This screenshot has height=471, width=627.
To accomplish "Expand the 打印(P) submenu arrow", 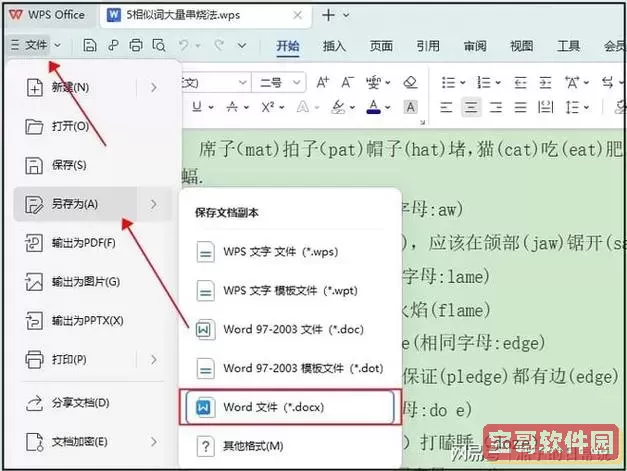I will tap(154, 359).
